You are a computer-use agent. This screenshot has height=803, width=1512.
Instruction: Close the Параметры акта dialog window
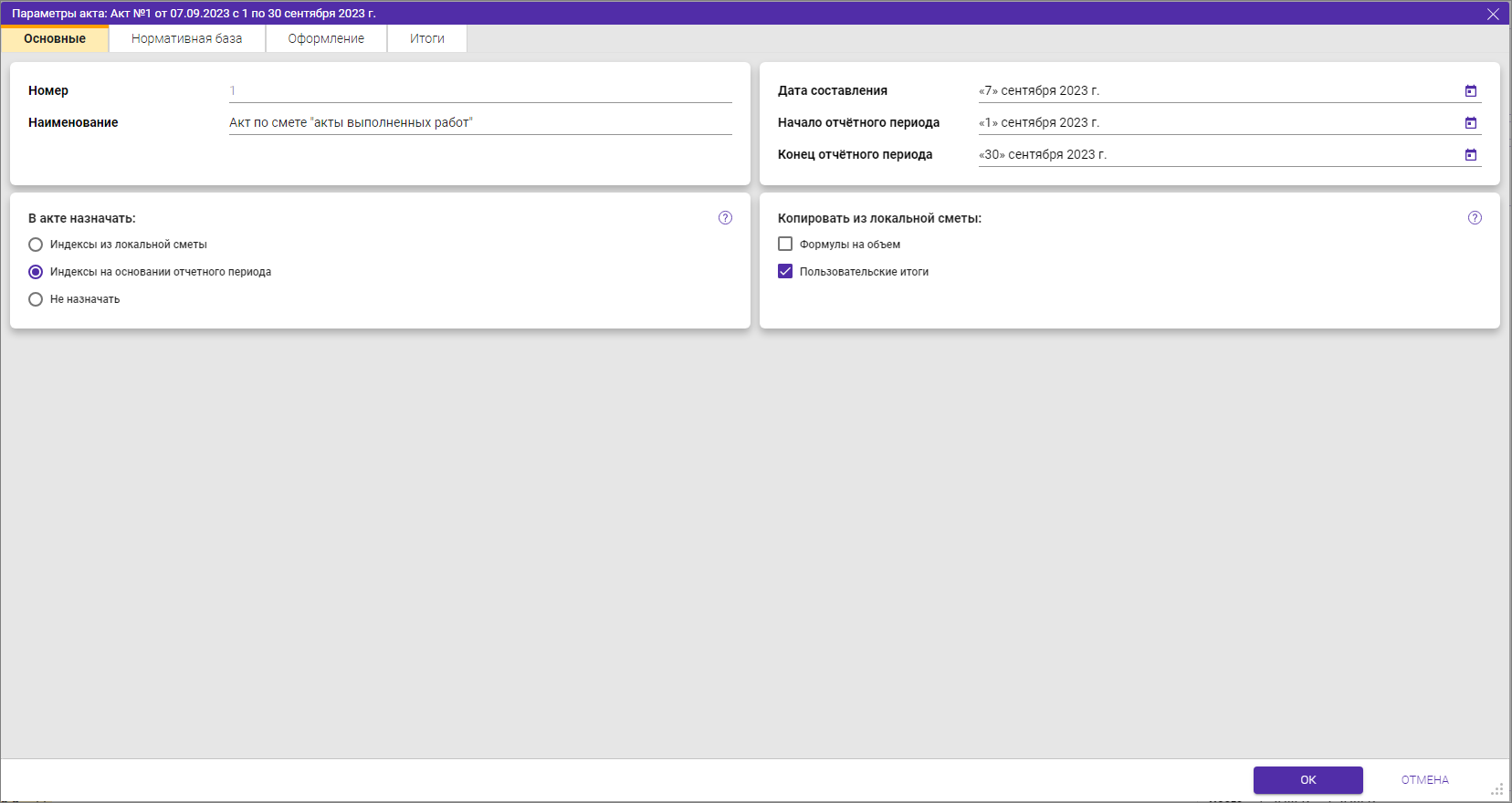click(1493, 14)
